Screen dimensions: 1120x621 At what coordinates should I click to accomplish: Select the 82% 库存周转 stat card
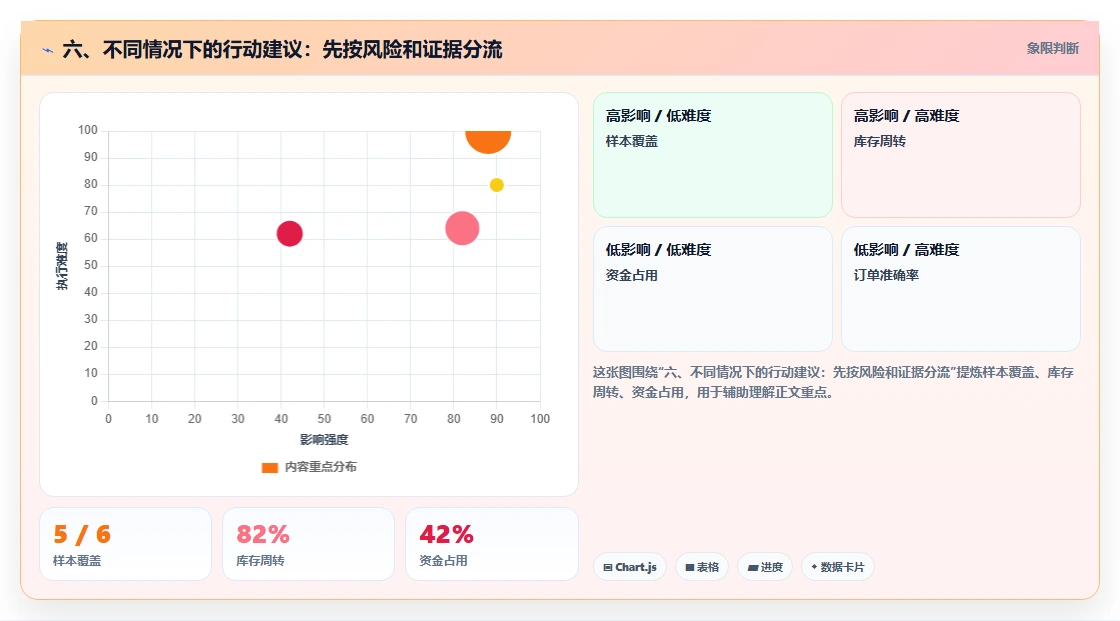309,545
